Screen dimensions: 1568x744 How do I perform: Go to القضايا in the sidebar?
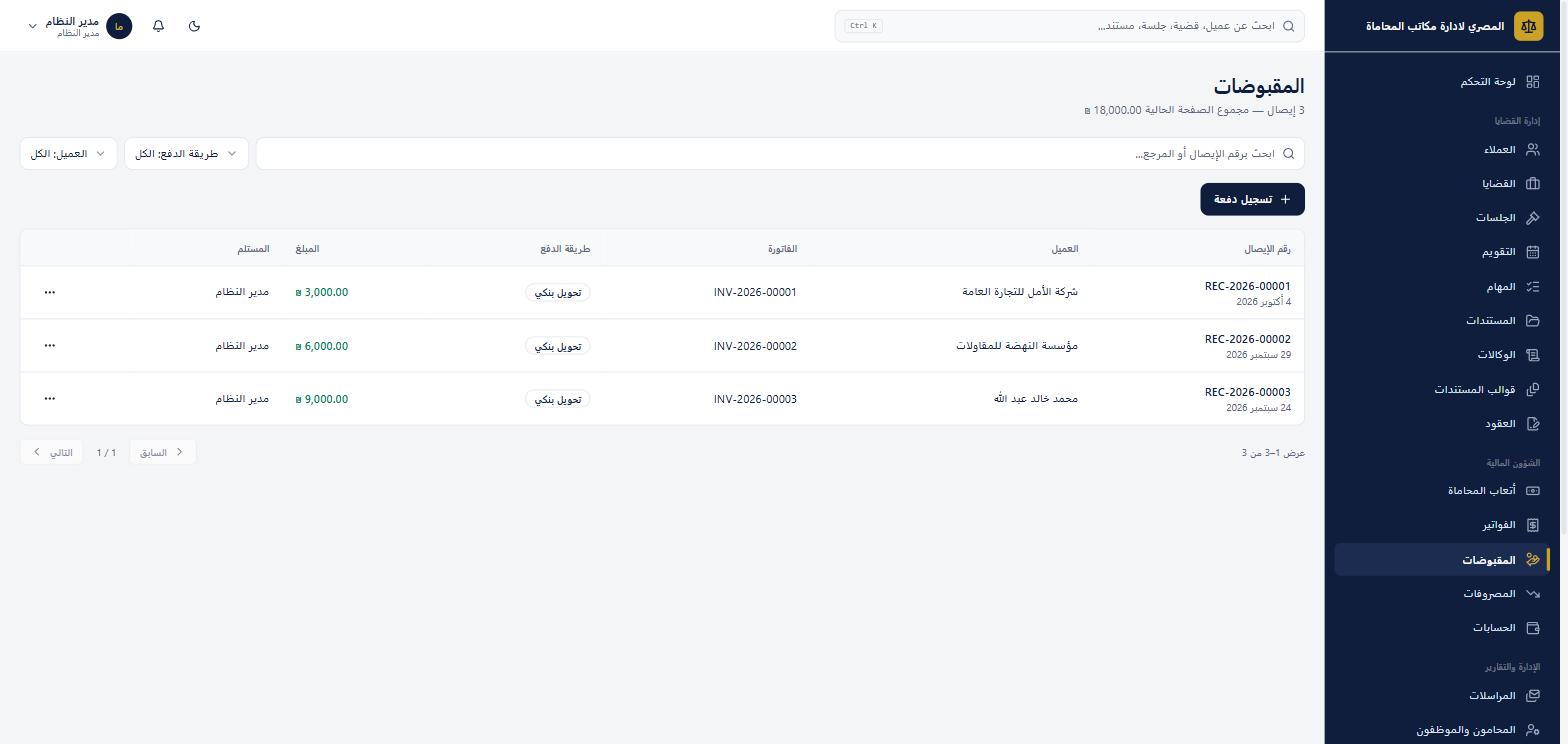point(1442,184)
